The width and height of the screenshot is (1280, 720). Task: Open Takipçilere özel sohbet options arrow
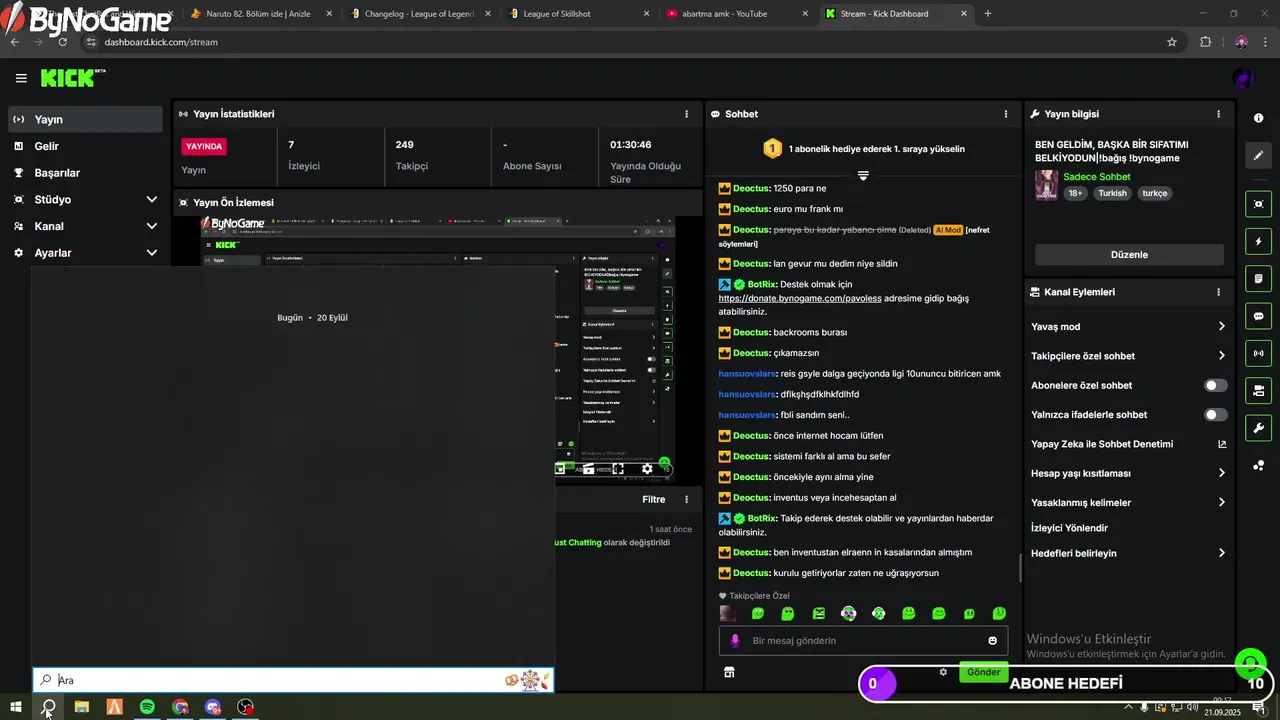pos(1222,355)
